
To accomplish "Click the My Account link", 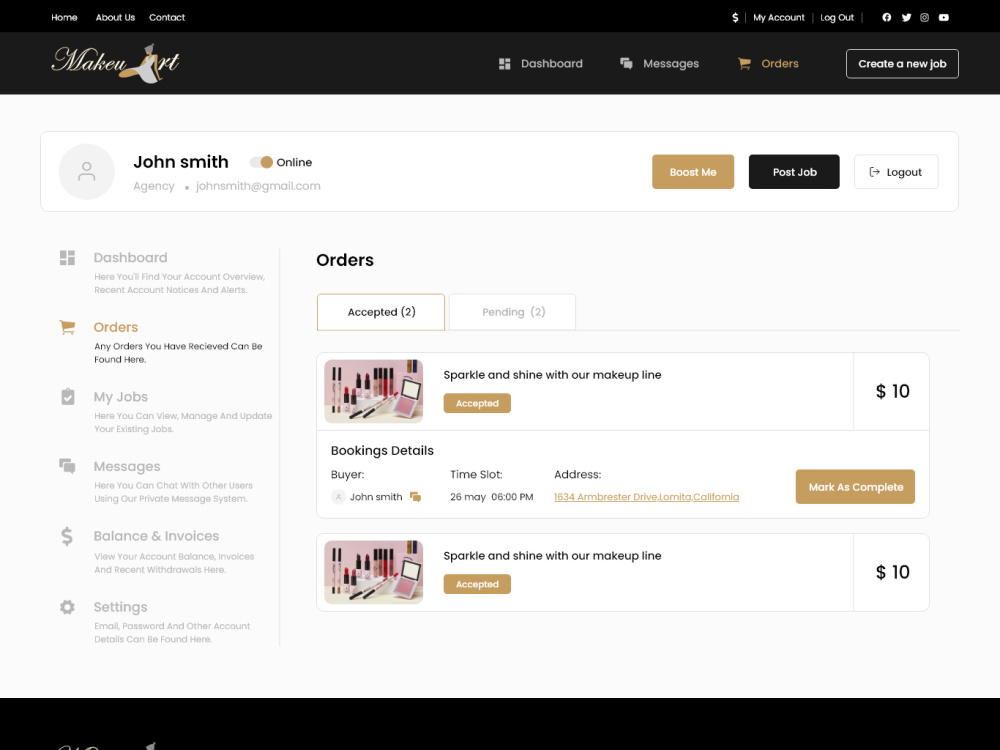I will (779, 18).
